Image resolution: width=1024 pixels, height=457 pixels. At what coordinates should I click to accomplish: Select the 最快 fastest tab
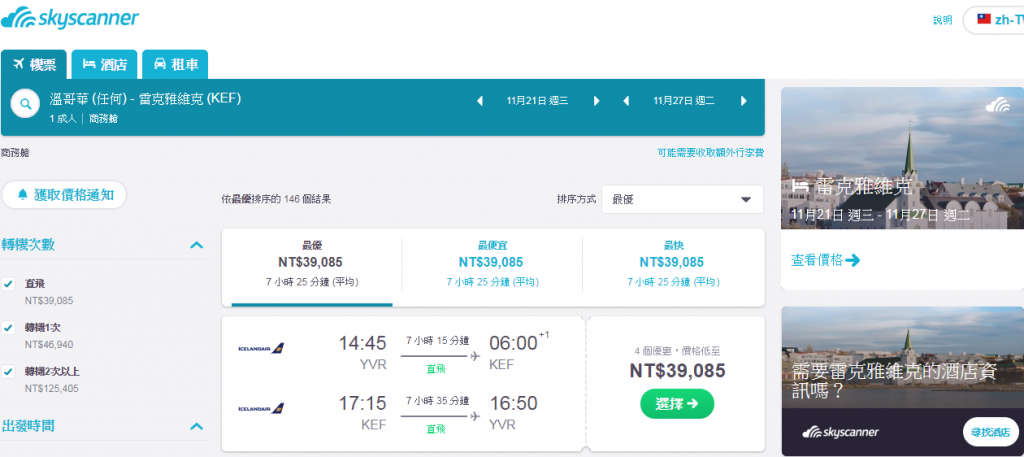coord(673,266)
